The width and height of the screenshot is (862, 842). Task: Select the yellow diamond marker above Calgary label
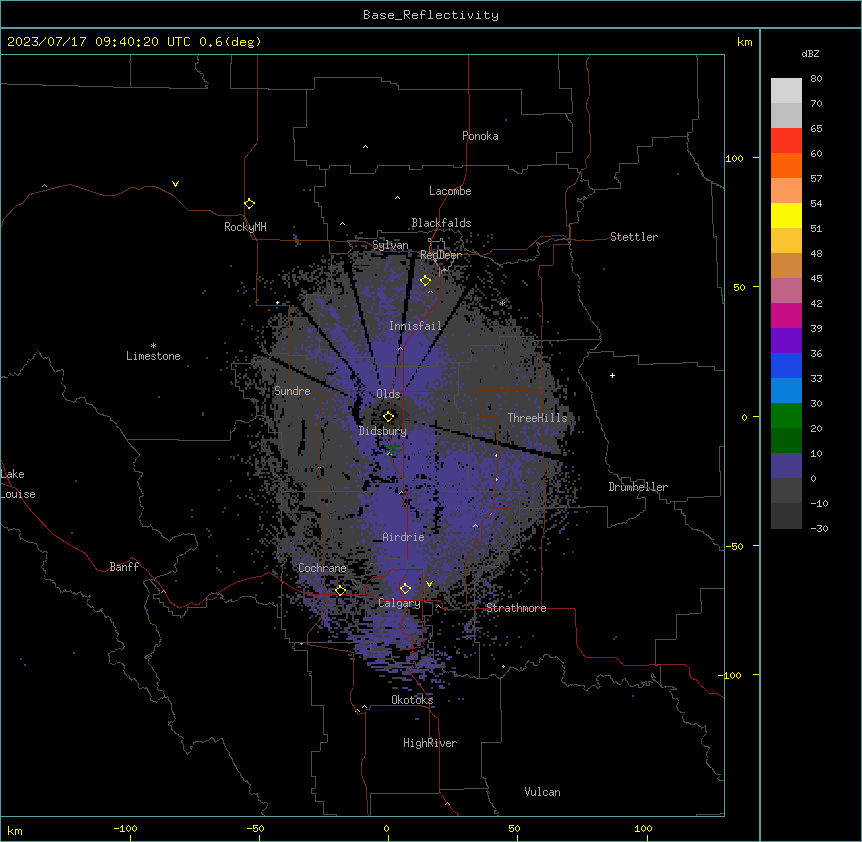[405, 589]
